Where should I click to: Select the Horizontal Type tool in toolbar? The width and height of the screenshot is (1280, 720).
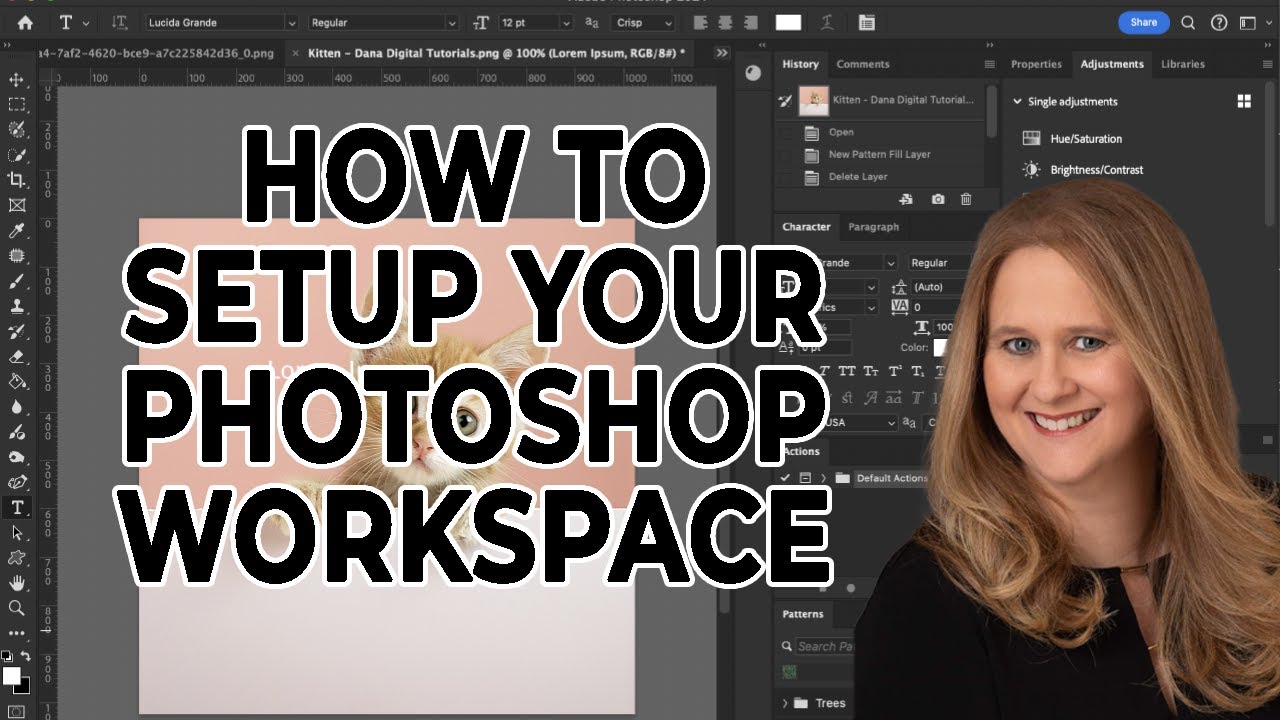click(16, 508)
